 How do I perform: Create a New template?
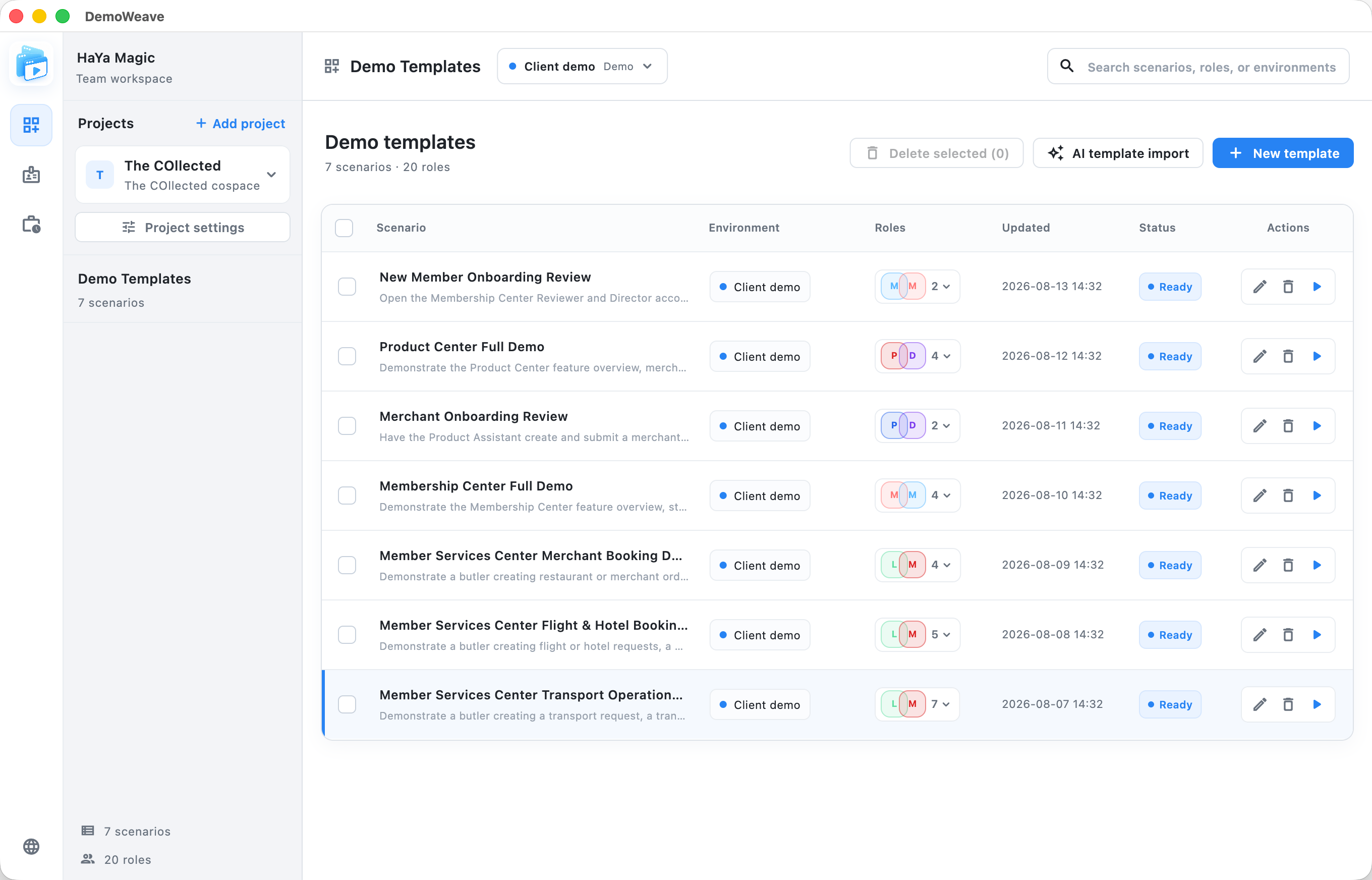[x=1283, y=153]
